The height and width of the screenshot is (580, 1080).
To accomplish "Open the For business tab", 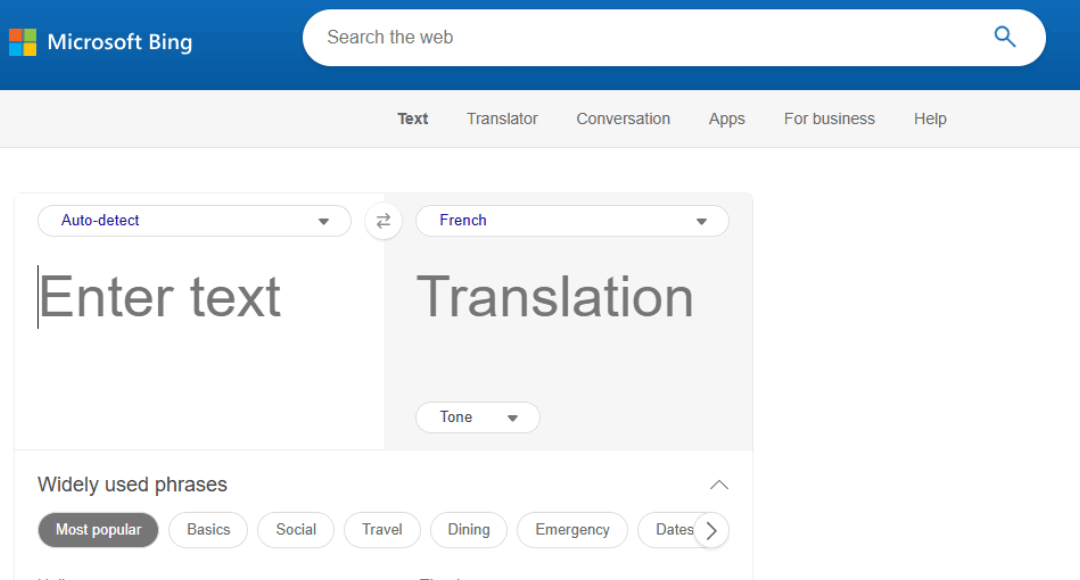I will coord(829,118).
